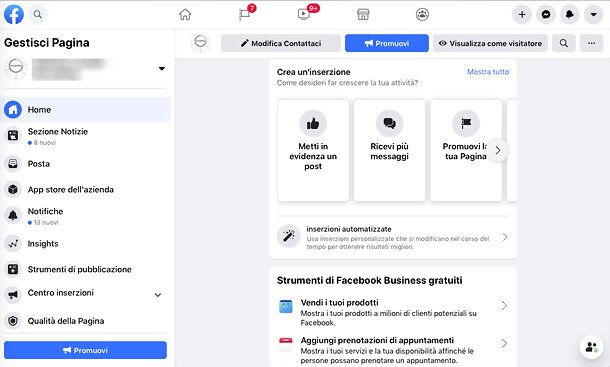610x367 pixels.
Task: Click the chevron beside Vendi i tuoi prodotti
Action: [504, 306]
